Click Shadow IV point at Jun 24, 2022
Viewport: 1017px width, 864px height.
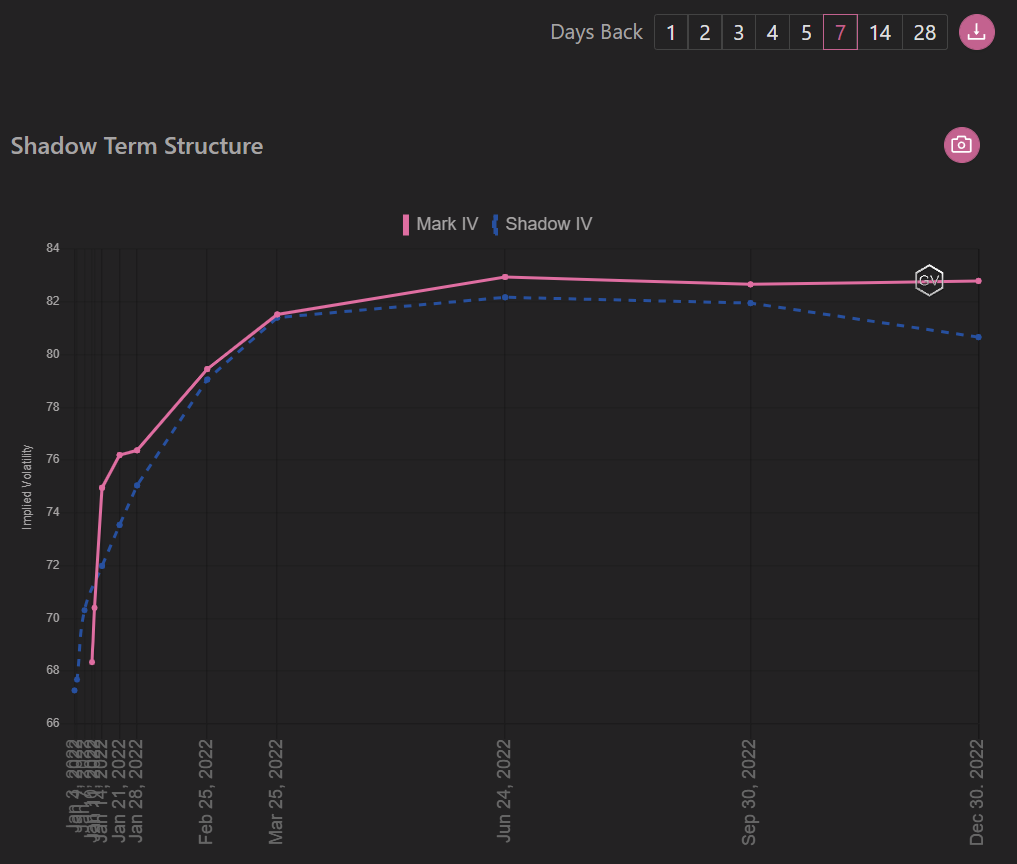point(505,297)
